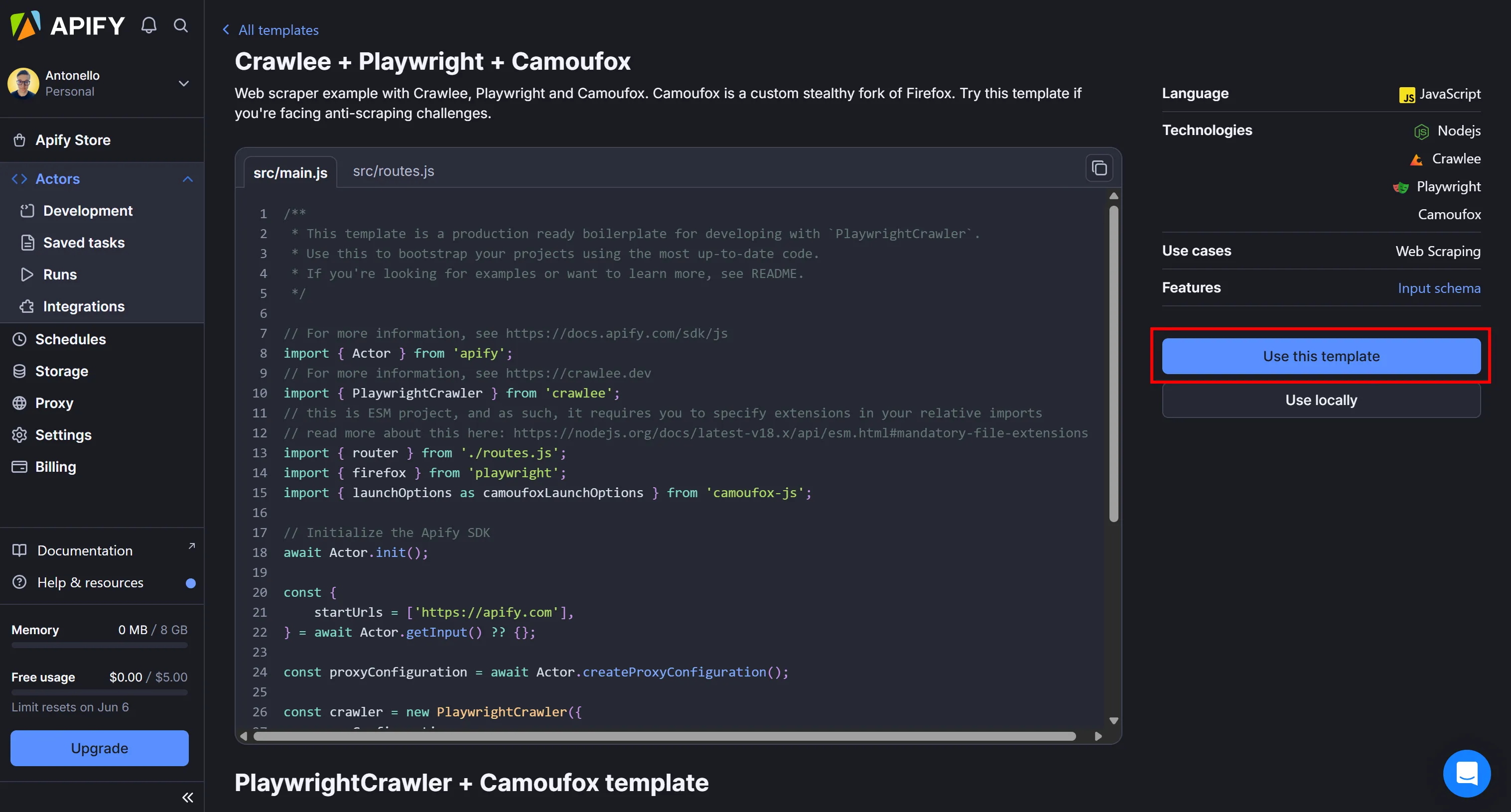Open the Input schema link
The height and width of the screenshot is (812, 1511).
[x=1439, y=288]
